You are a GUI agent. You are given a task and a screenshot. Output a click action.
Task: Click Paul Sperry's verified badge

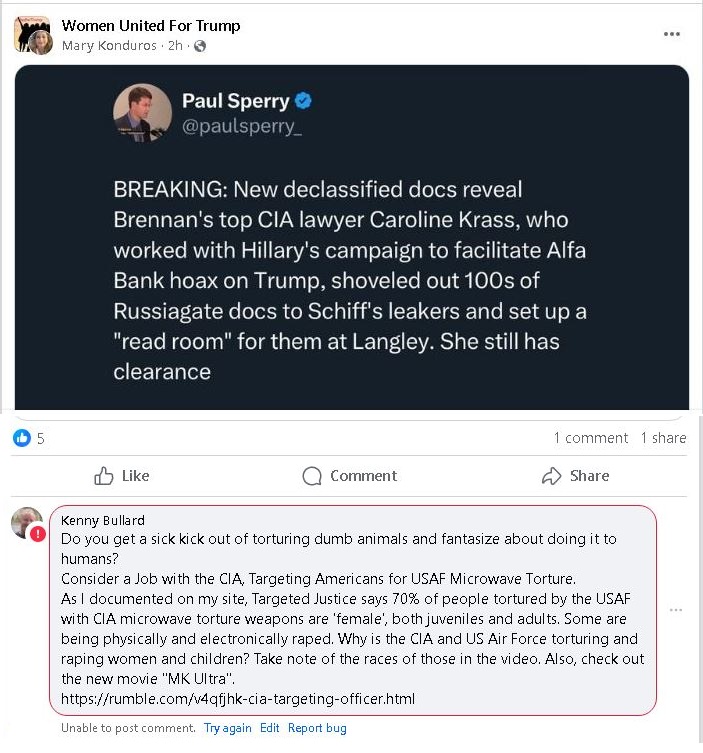pyautogui.click(x=304, y=101)
